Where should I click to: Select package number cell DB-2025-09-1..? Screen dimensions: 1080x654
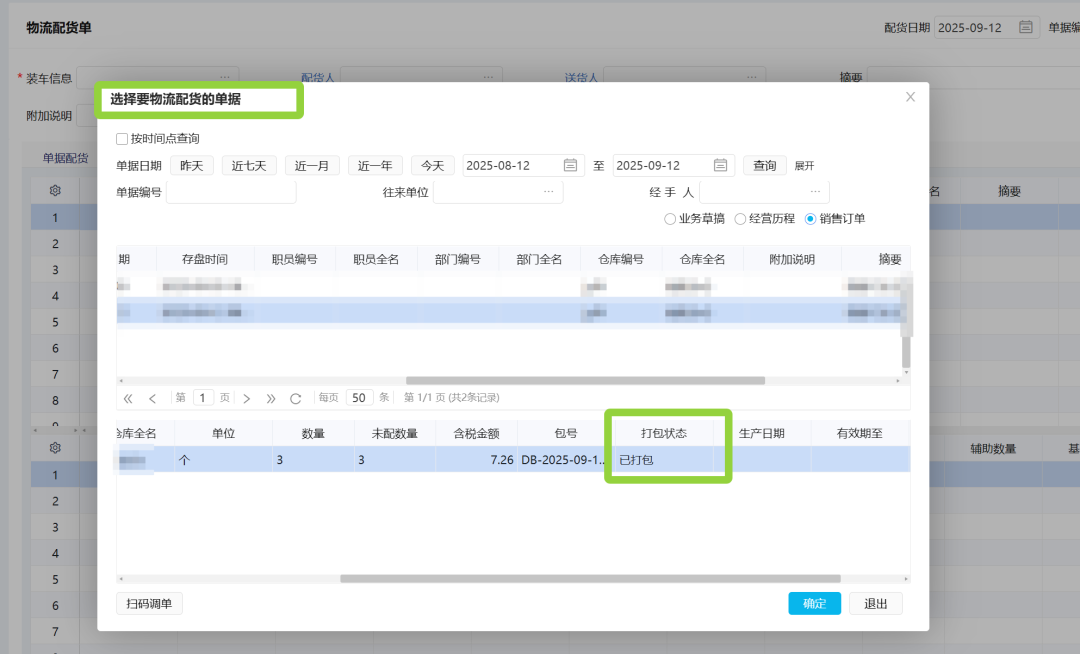[565, 459]
